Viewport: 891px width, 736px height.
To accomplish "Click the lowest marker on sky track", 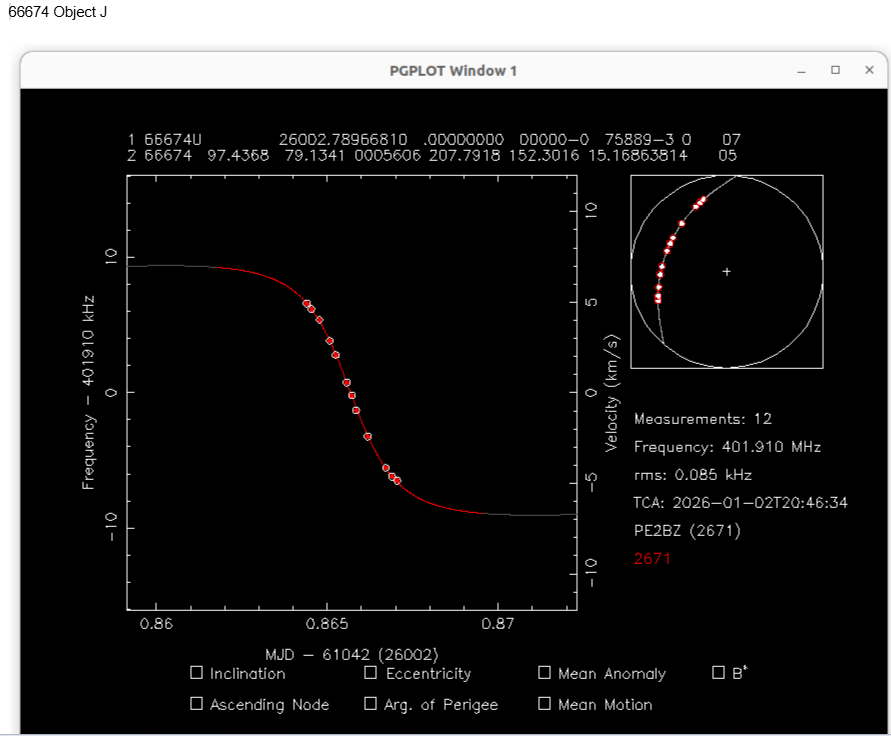I will [x=658, y=299].
